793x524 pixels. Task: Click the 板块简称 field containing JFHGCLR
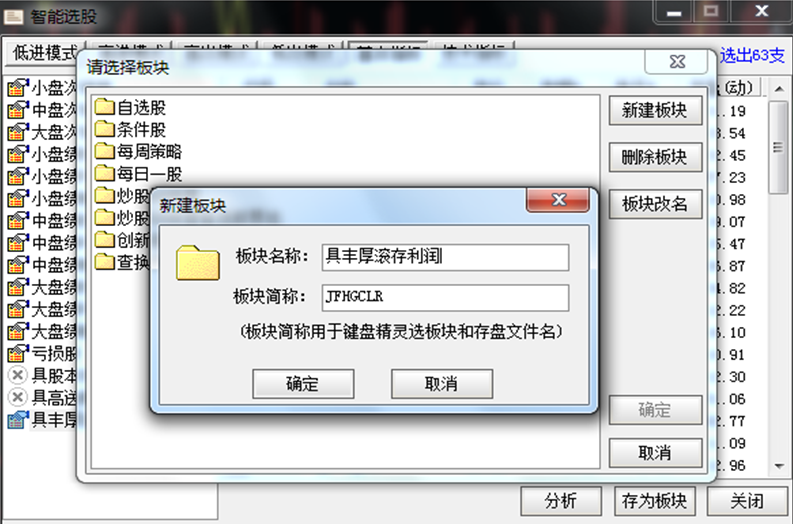click(x=445, y=297)
